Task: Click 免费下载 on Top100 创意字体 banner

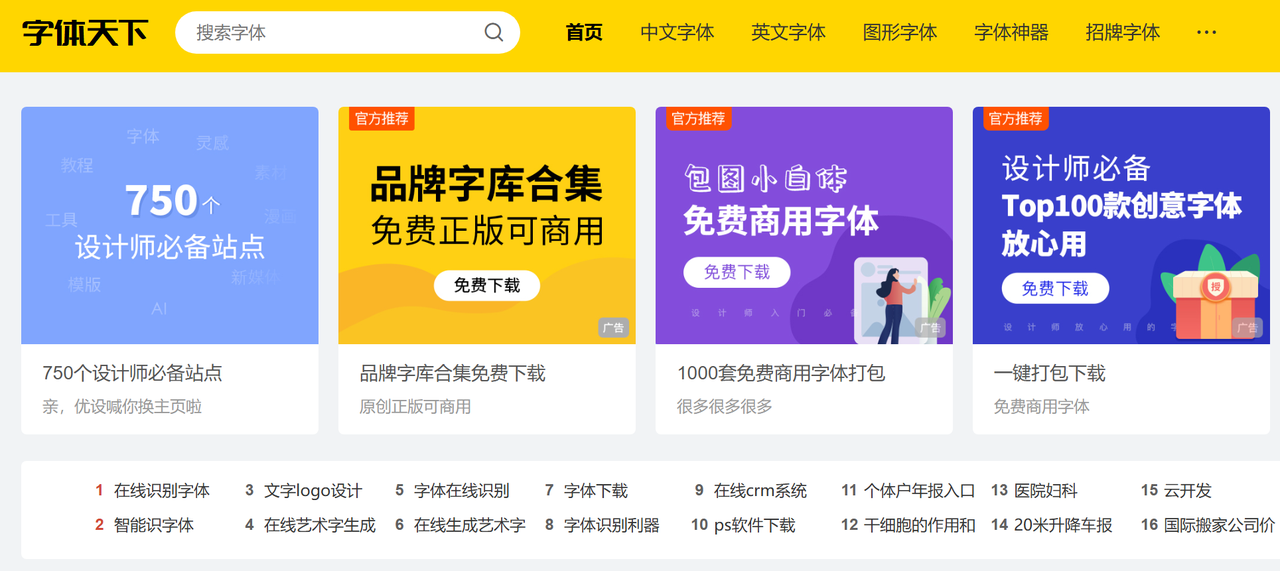Action: [x=1055, y=289]
